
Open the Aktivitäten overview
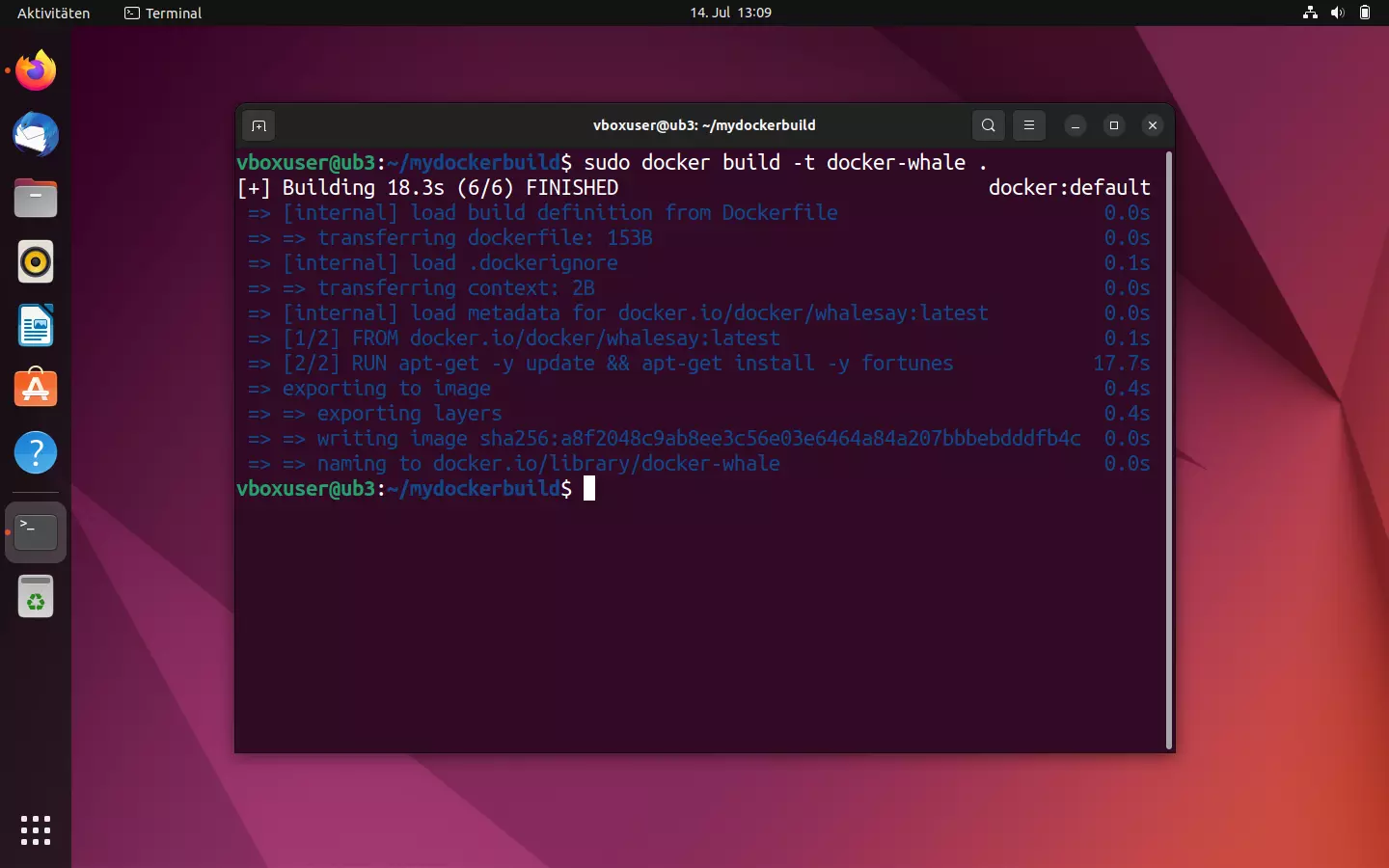(x=53, y=13)
